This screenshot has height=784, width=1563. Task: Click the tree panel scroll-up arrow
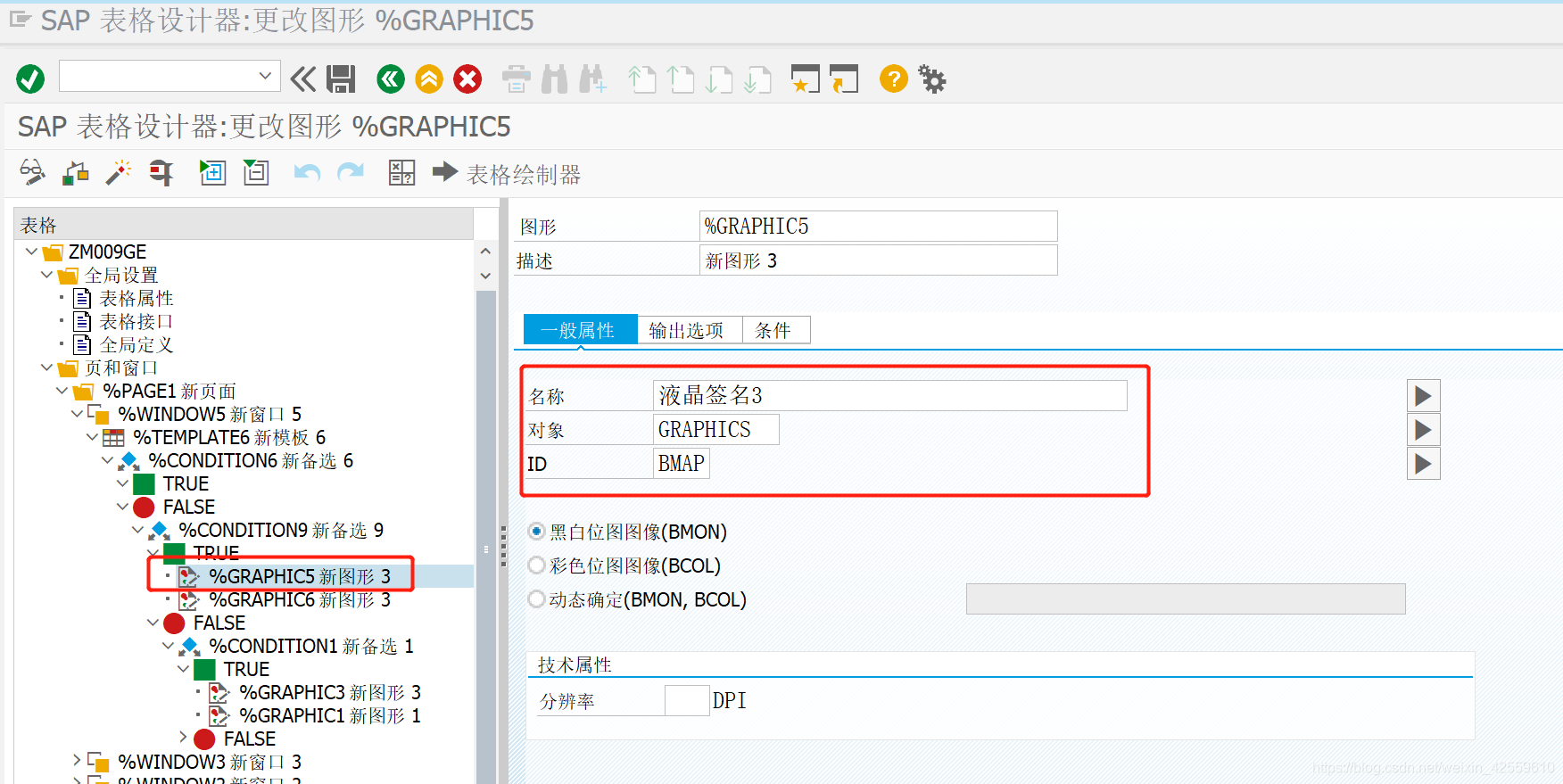pos(485,252)
